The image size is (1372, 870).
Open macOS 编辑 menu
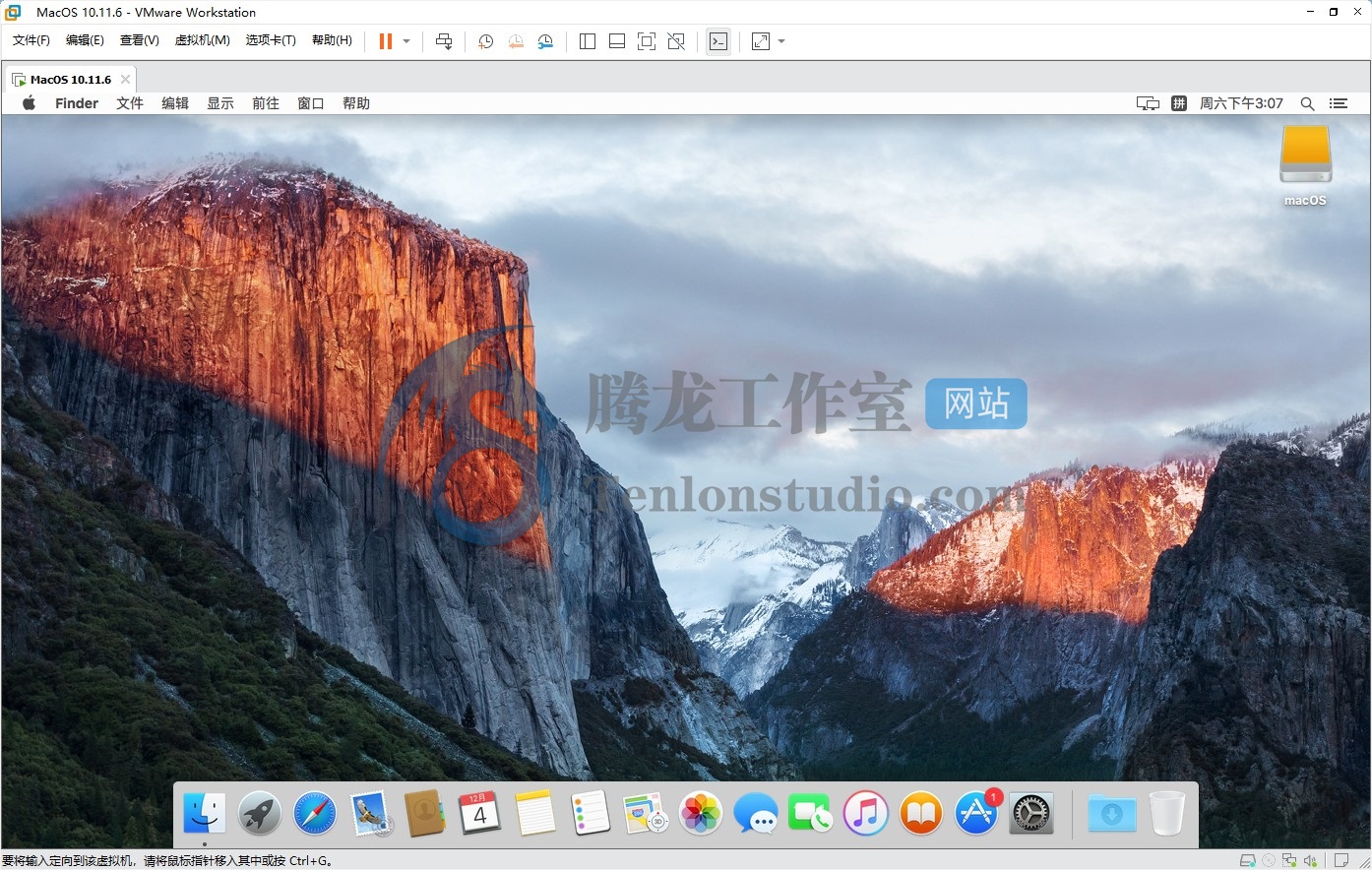(175, 103)
